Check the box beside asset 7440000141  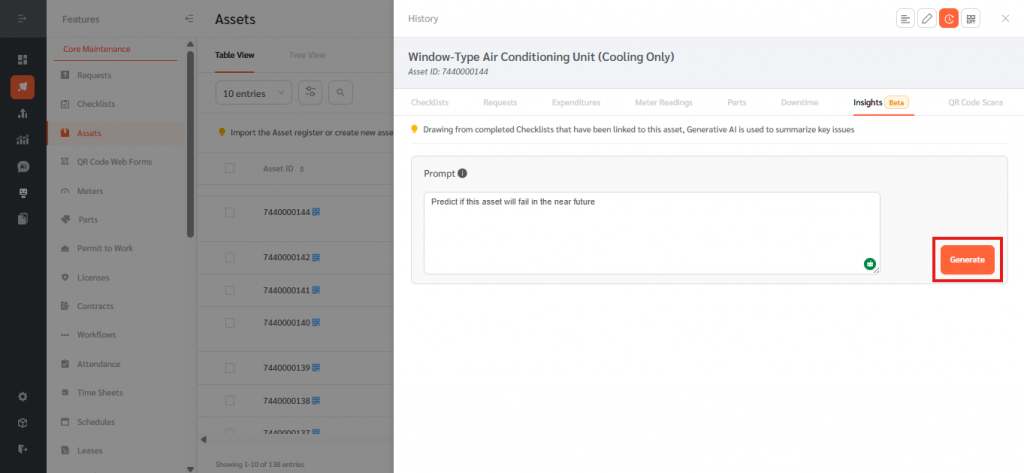pos(230,290)
